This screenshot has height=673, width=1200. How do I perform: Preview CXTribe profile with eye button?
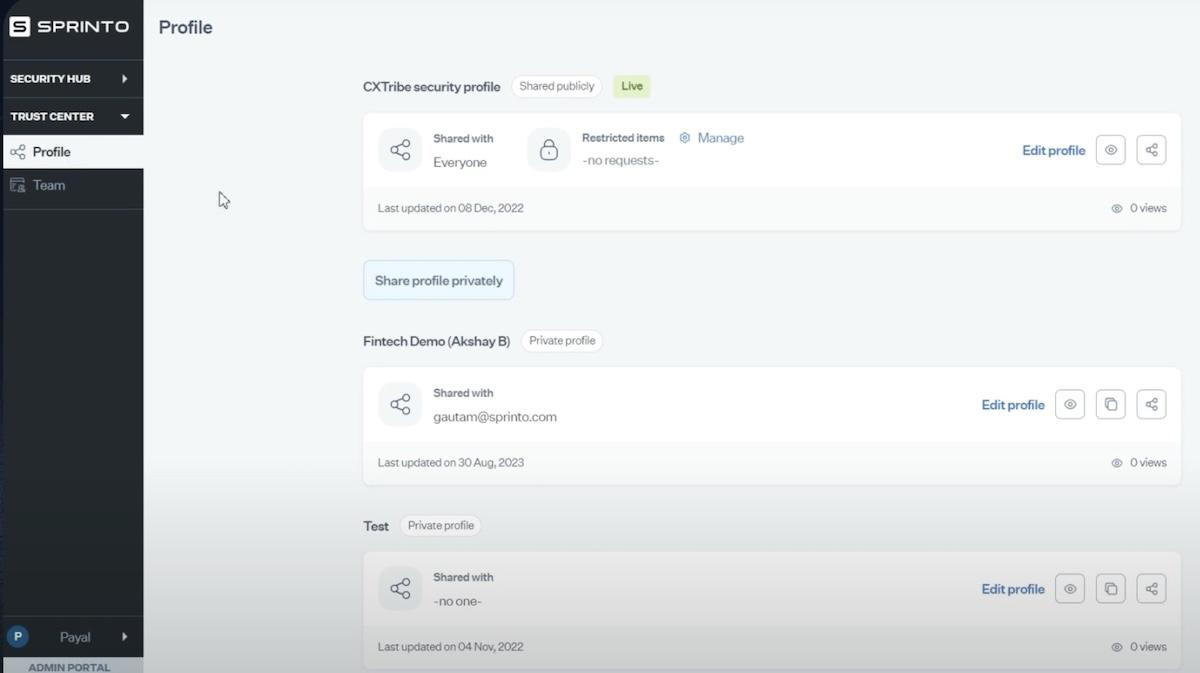1110,150
